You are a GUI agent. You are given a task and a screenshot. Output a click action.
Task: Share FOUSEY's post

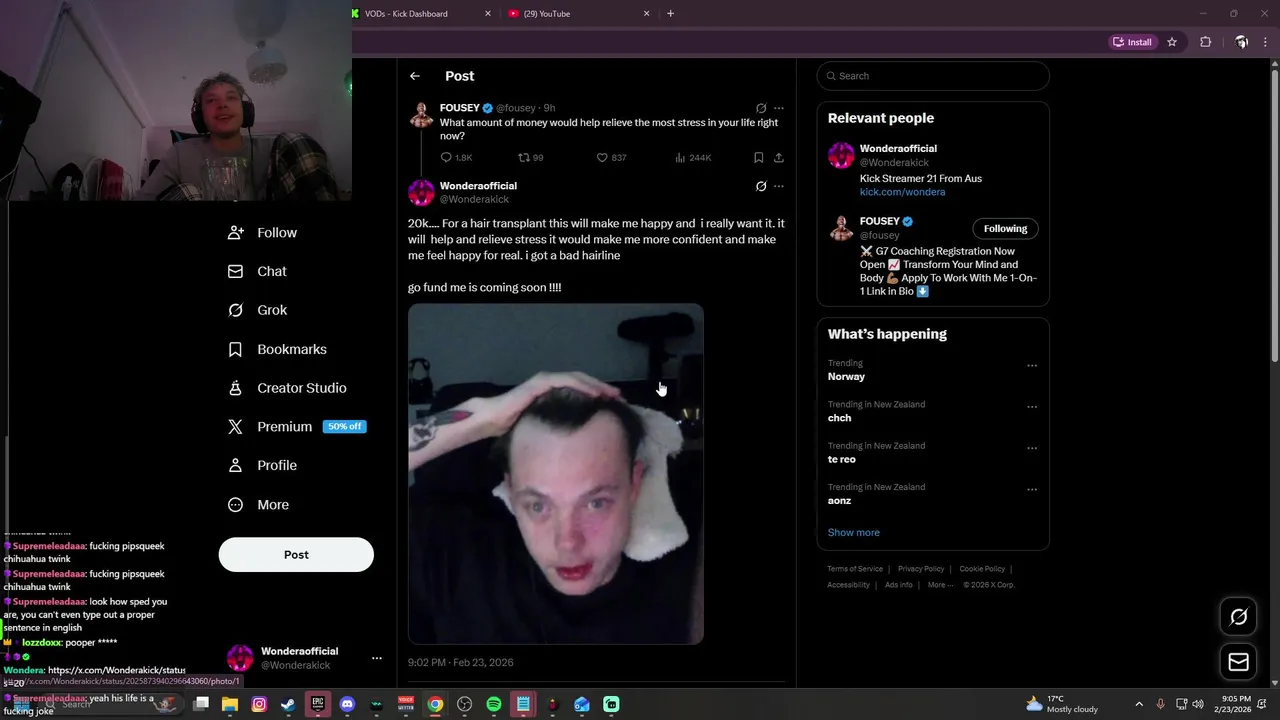point(779,158)
